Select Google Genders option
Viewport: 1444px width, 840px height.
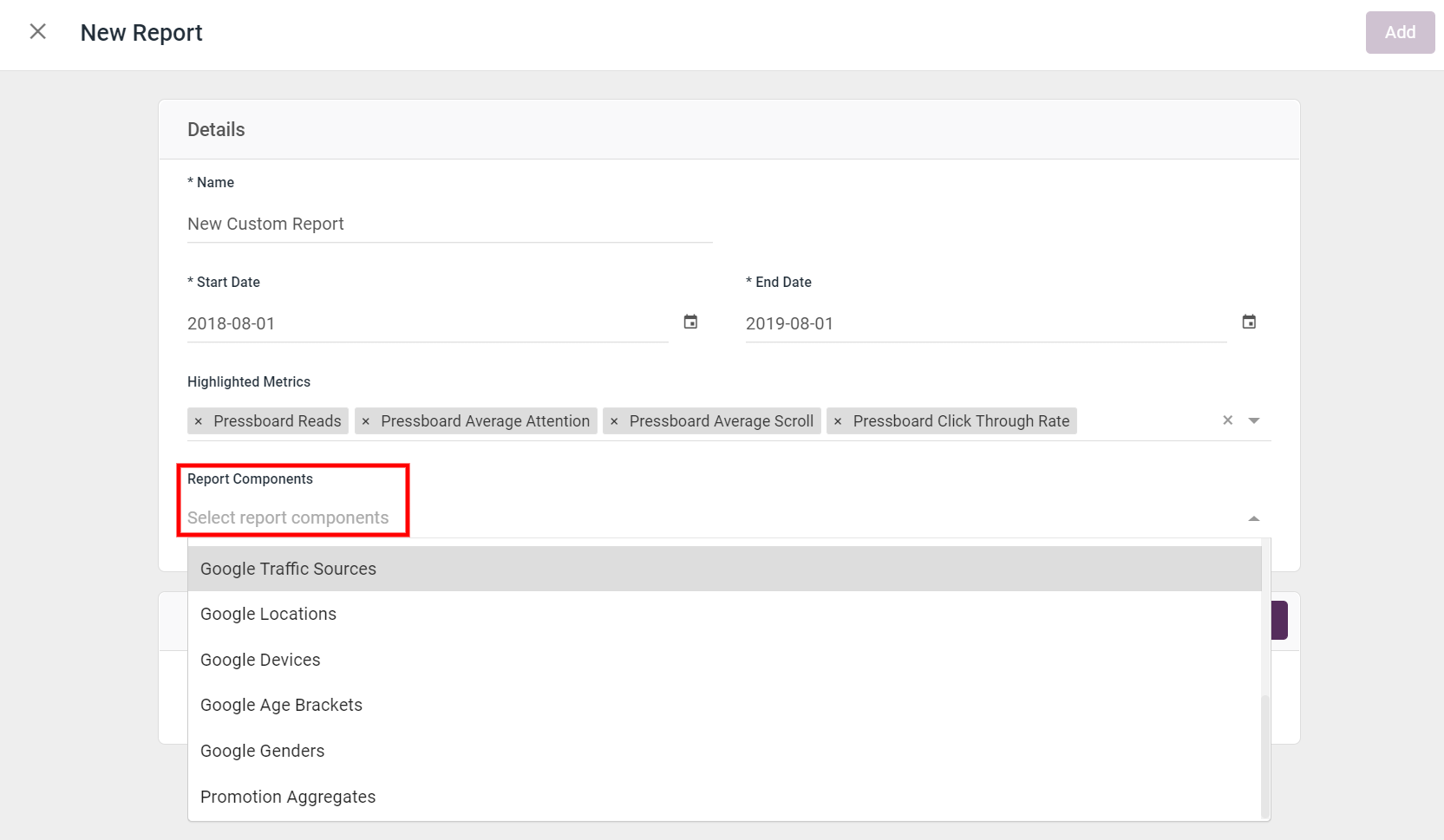tap(724, 751)
